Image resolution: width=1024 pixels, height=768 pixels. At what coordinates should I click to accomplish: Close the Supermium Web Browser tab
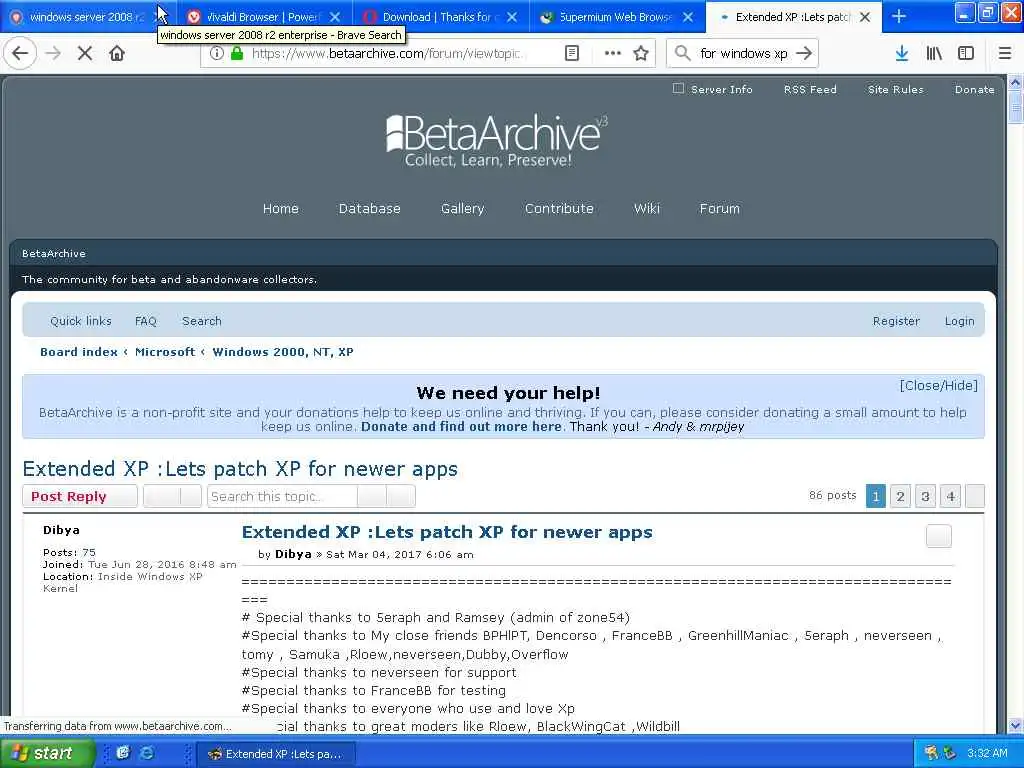pos(688,17)
